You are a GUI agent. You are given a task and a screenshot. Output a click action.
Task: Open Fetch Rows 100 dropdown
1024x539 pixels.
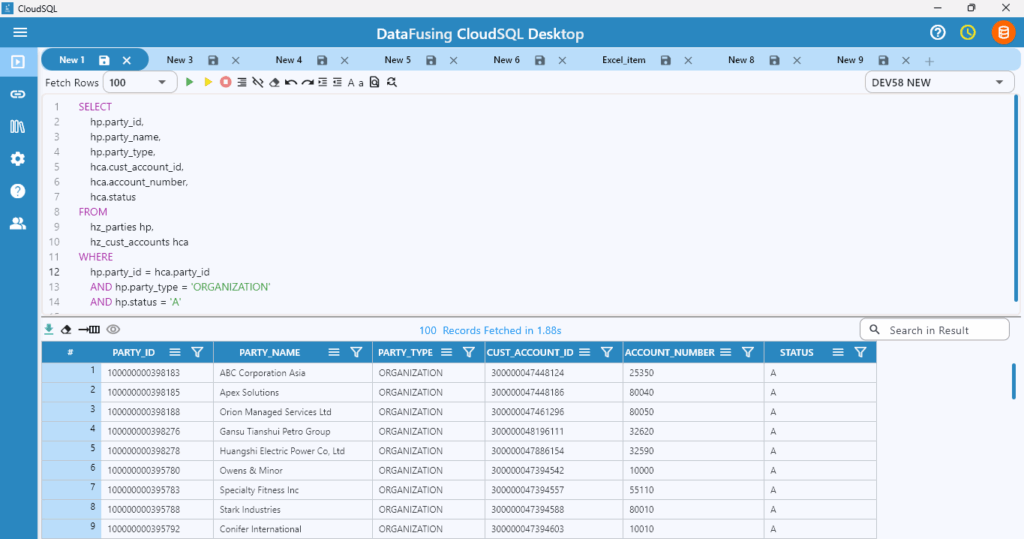pos(140,82)
